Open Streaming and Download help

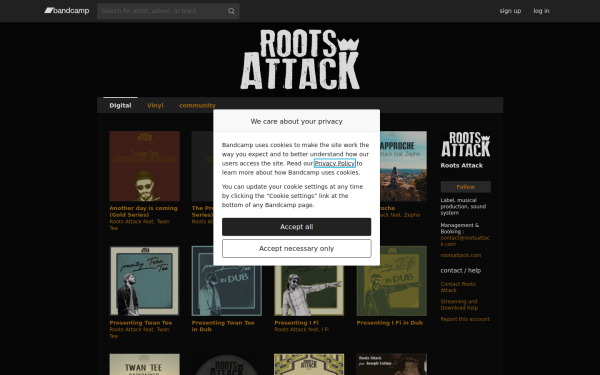(x=459, y=305)
